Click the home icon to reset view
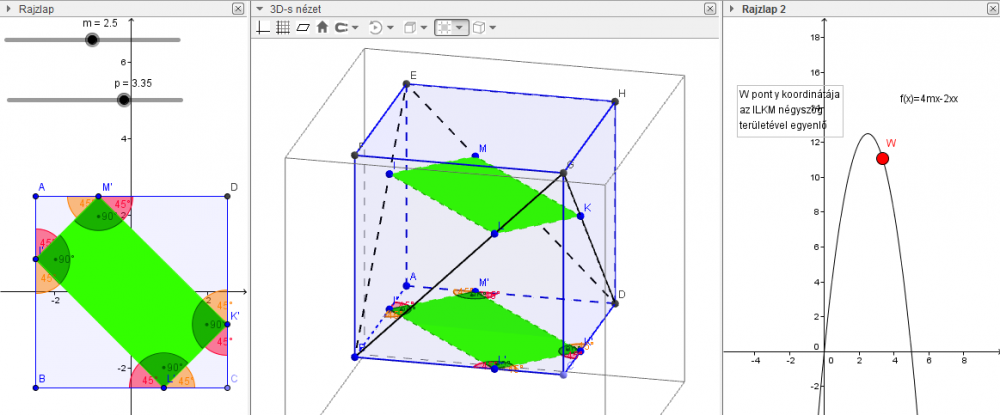The height and width of the screenshot is (415, 1000). click(x=322, y=27)
